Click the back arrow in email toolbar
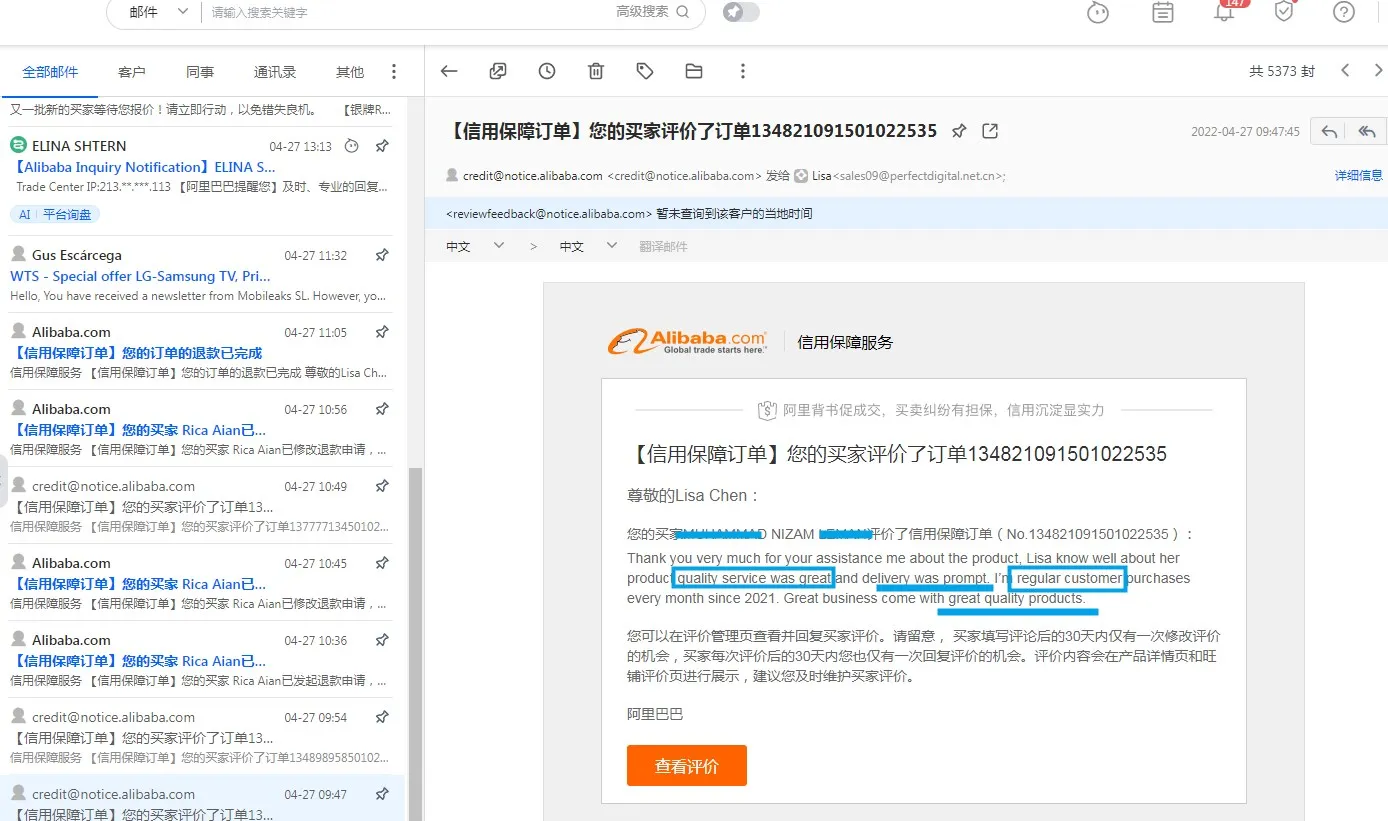Screen dimensions: 1388x821 click(449, 71)
